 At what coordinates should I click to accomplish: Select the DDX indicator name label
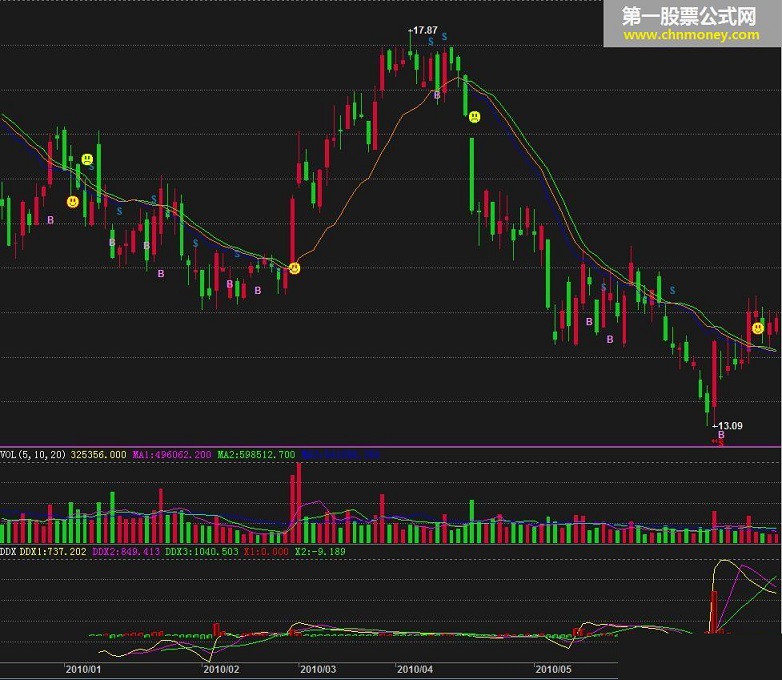(8, 551)
